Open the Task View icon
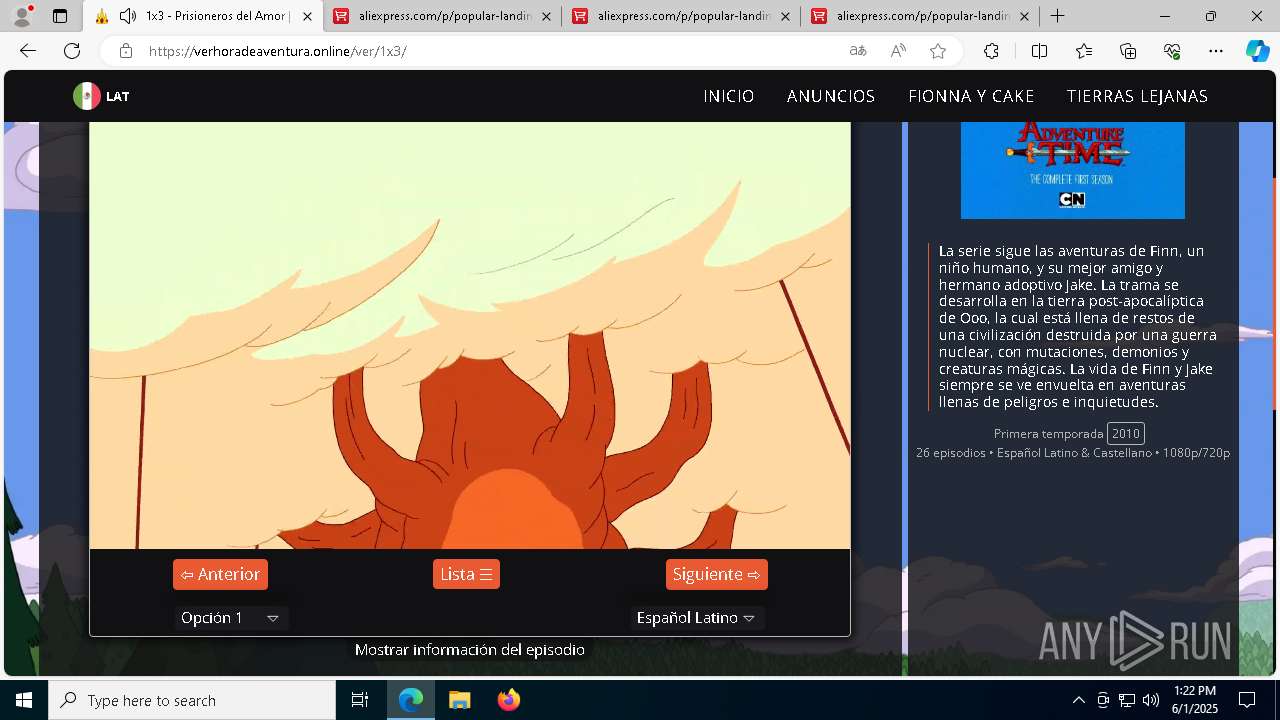Image resolution: width=1280 pixels, height=720 pixels. [x=360, y=700]
